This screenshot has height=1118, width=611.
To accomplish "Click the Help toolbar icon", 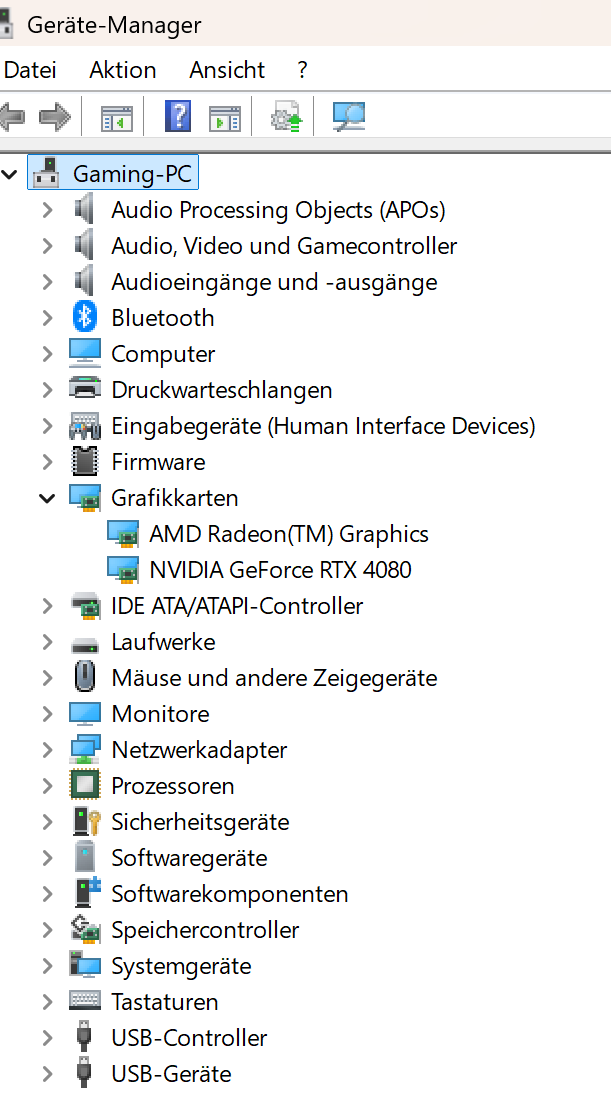I will 177,117.
